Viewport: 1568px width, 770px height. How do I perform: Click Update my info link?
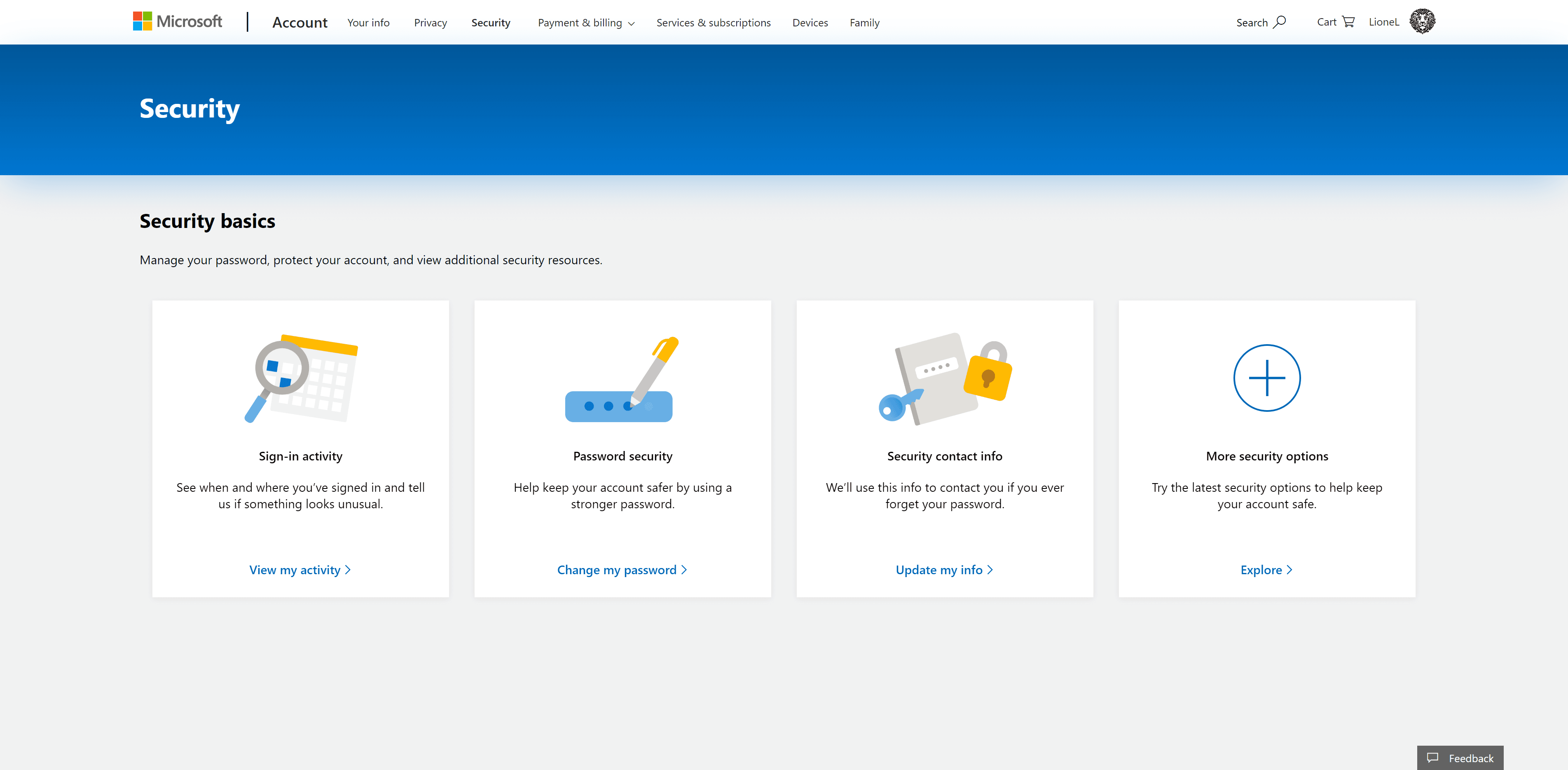pos(944,569)
